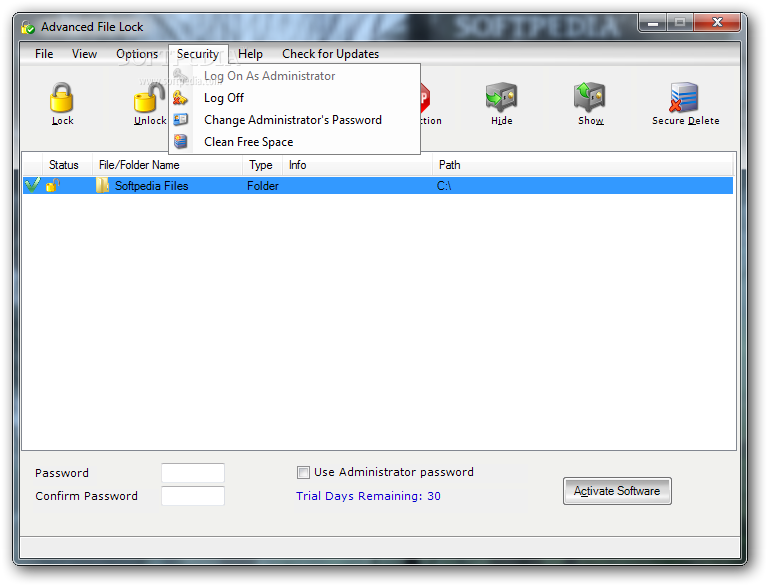Sort by the Status column header
The height and width of the screenshot is (586, 768).
[63, 165]
